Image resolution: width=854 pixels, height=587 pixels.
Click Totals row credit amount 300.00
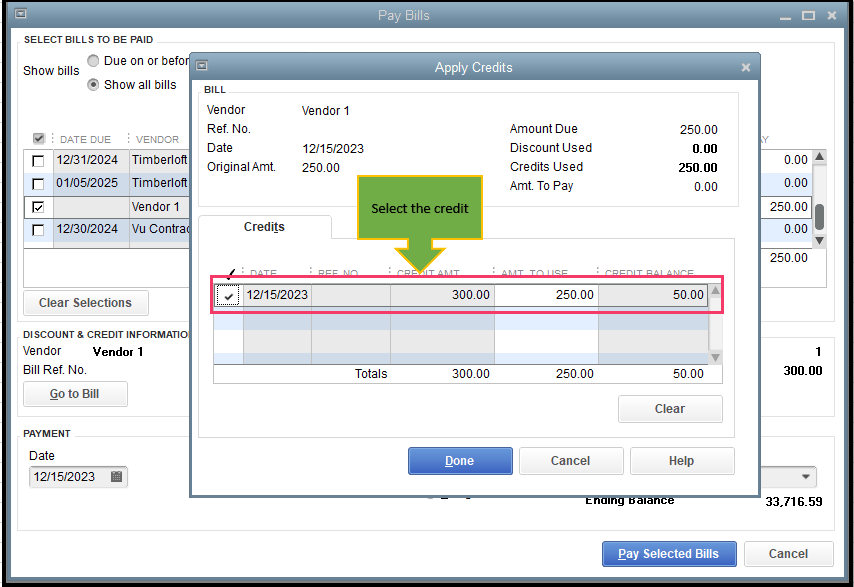pos(471,374)
